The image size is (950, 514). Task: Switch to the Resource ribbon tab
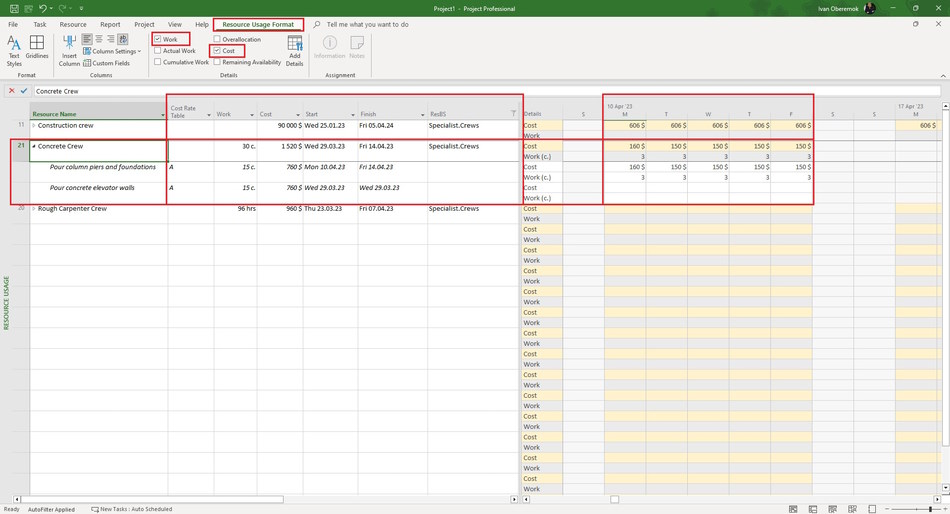tap(73, 24)
